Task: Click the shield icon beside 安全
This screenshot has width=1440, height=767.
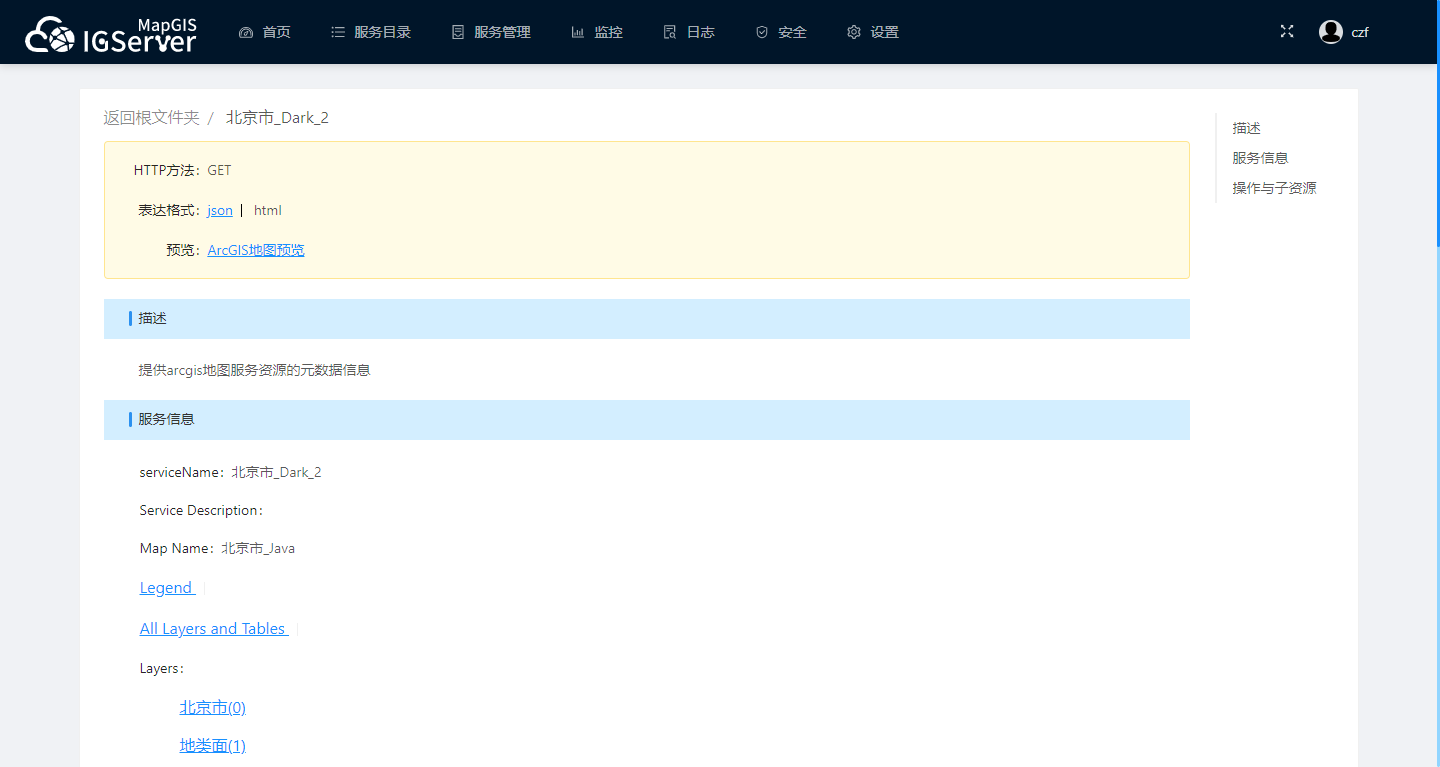Action: (762, 32)
